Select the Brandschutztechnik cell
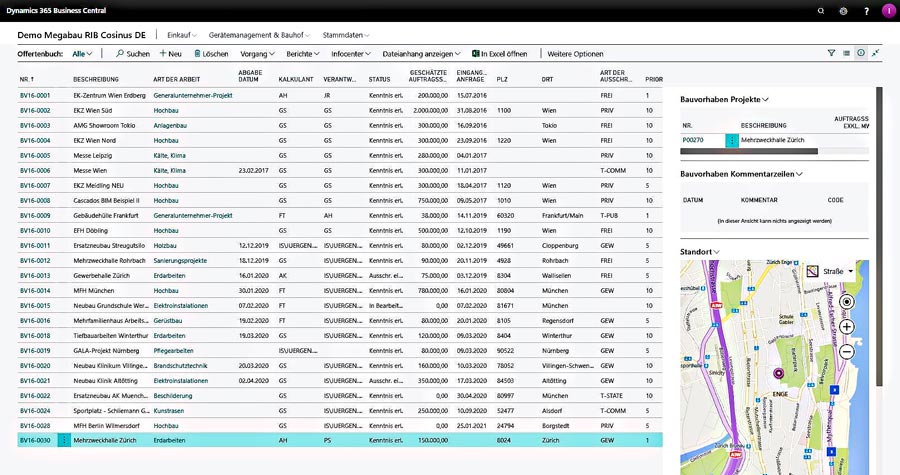Screen dimensions: 900x475 [x=180, y=365]
